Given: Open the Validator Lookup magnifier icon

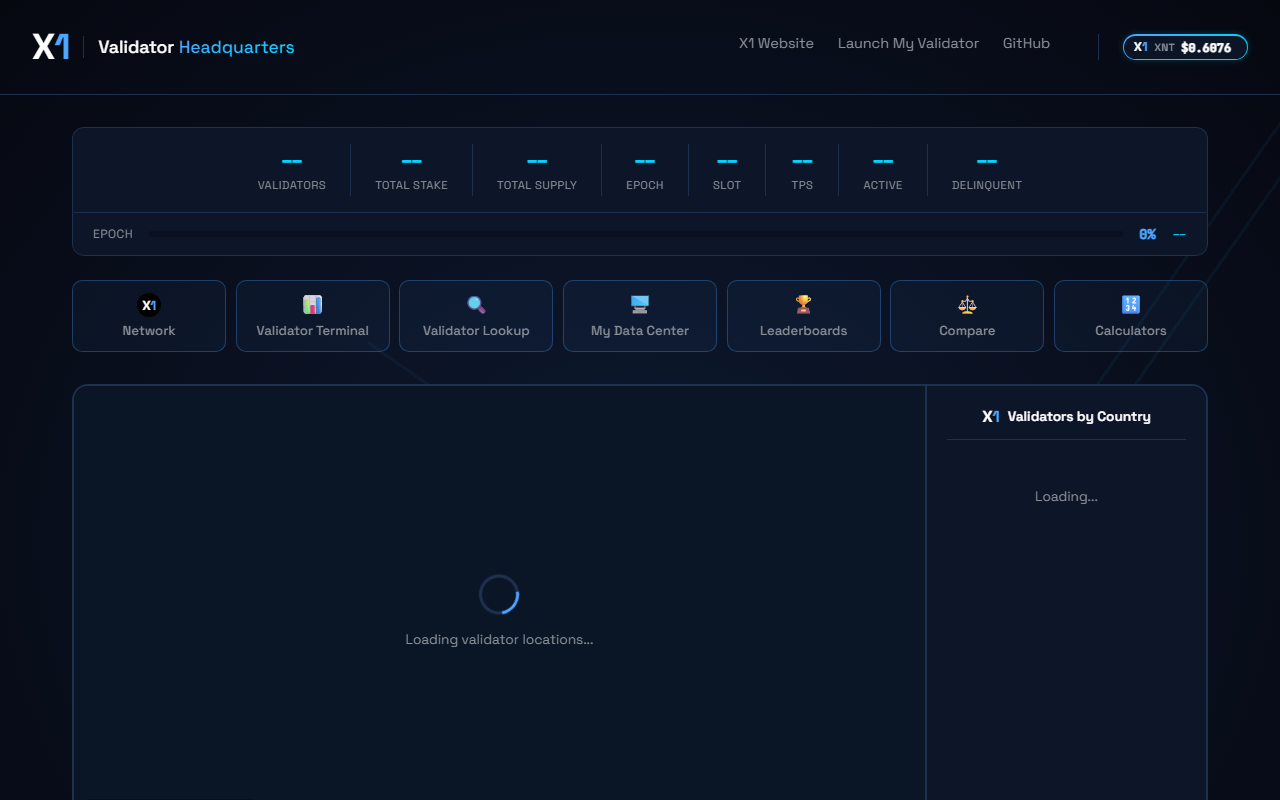Looking at the screenshot, I should (476, 305).
